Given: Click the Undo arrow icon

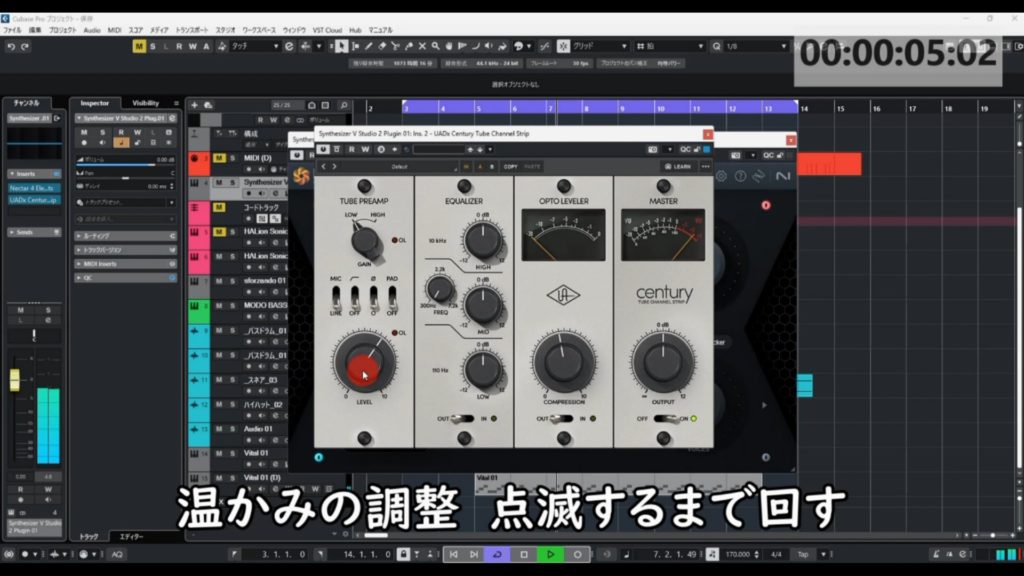Looking at the screenshot, I should 10,46.
